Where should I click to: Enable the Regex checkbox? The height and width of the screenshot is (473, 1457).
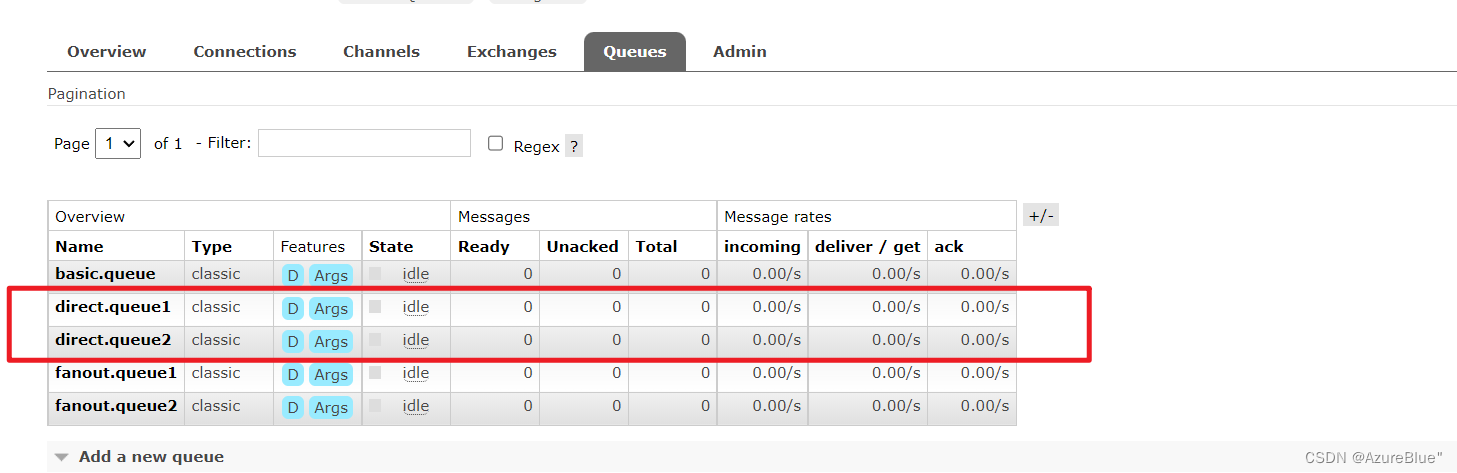(x=495, y=143)
